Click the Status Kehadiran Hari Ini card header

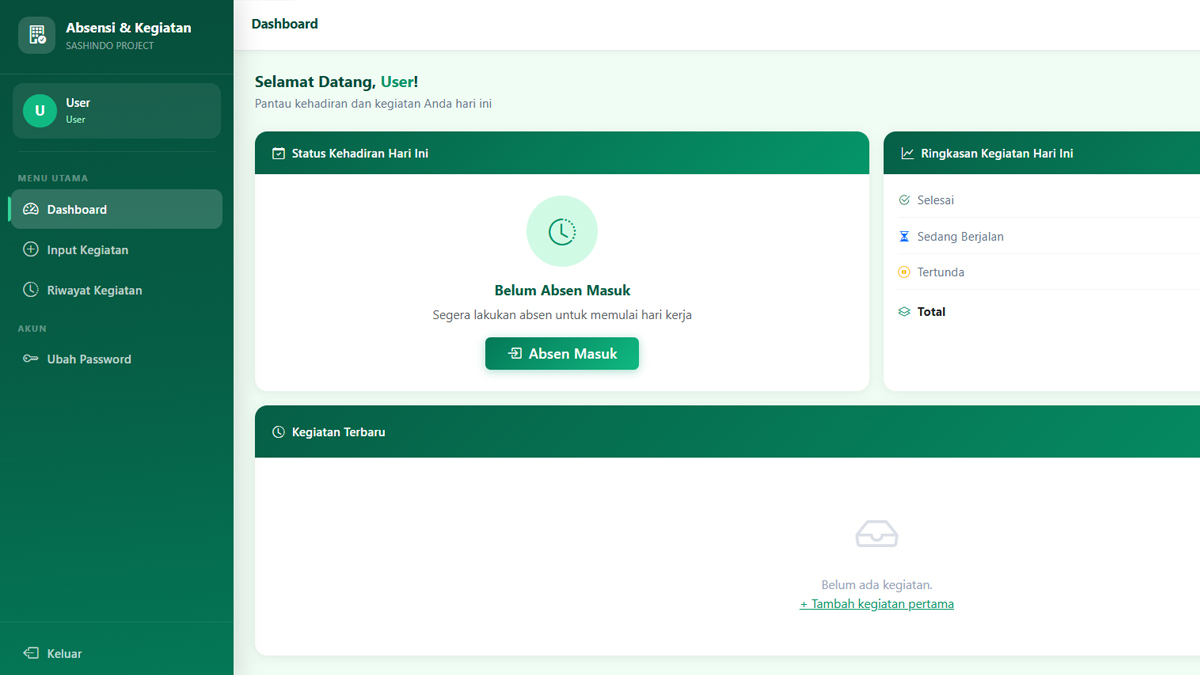click(x=562, y=153)
